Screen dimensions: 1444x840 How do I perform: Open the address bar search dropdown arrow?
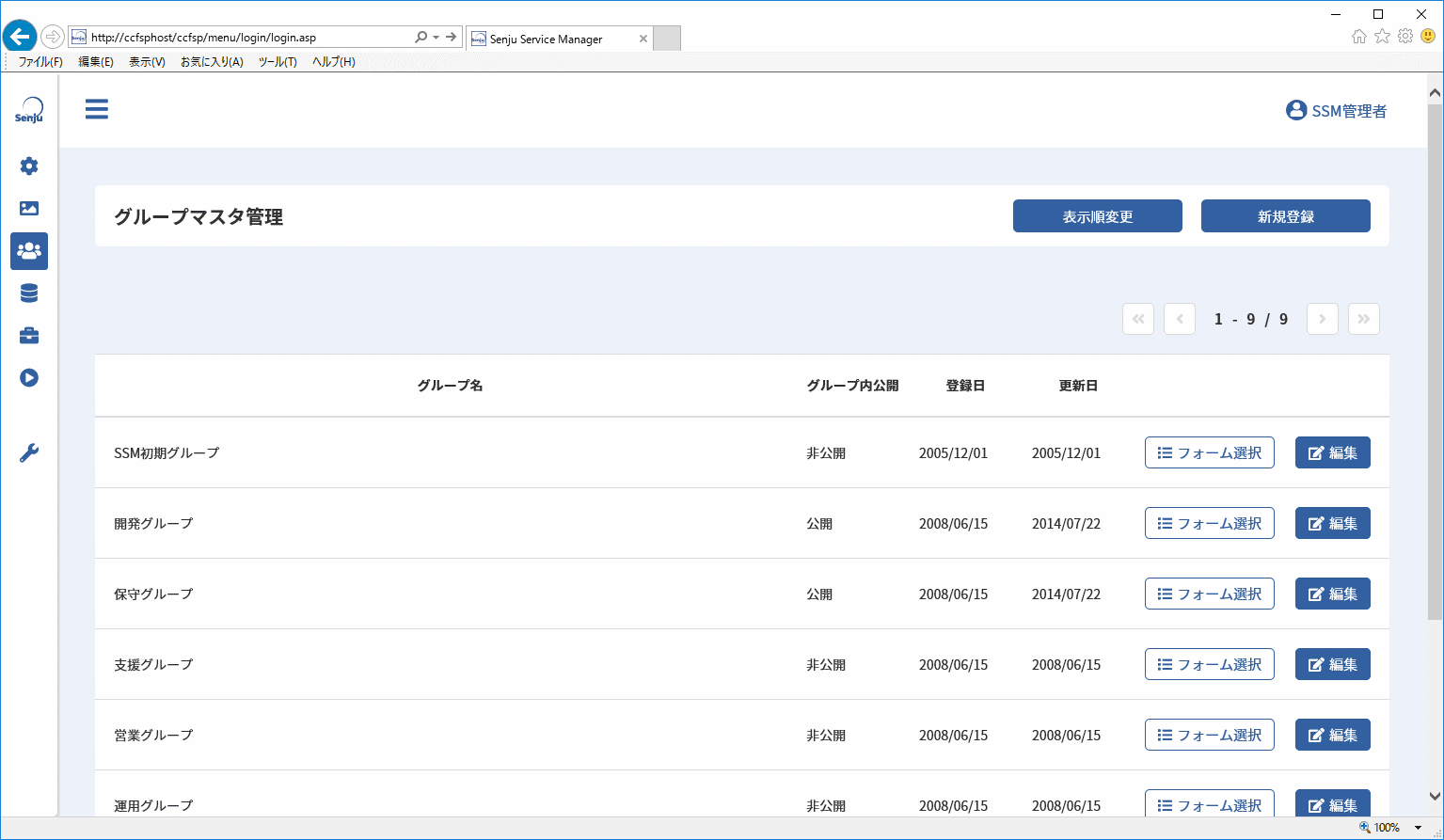(x=436, y=38)
